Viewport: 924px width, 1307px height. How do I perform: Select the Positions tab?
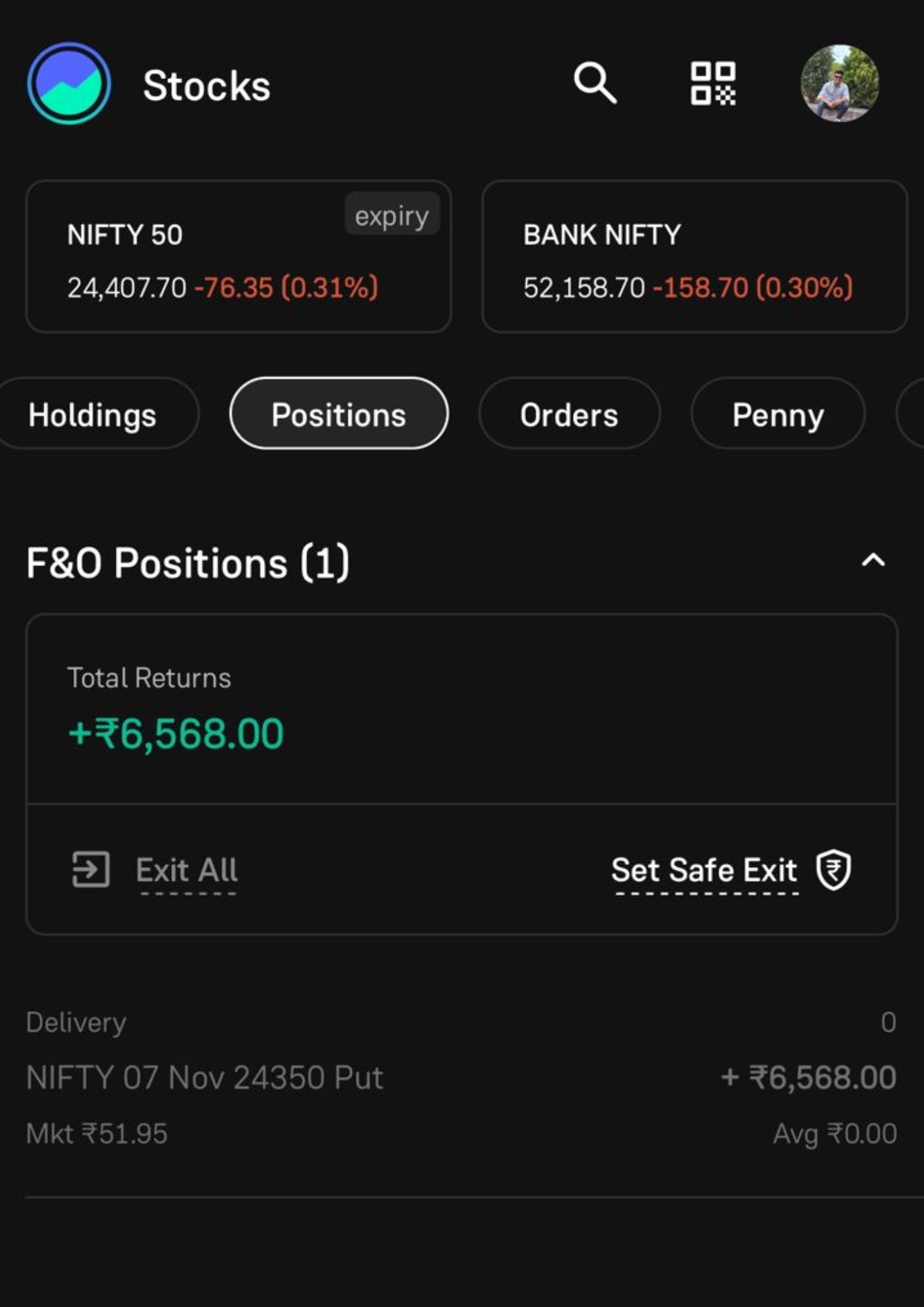point(339,414)
